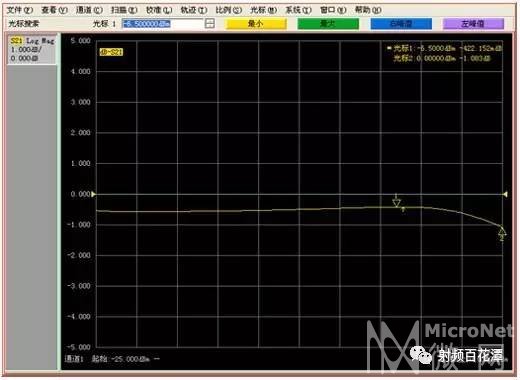Click the marker 1 stimulus value input field
The width and height of the screenshot is (520, 380).
pos(163,24)
